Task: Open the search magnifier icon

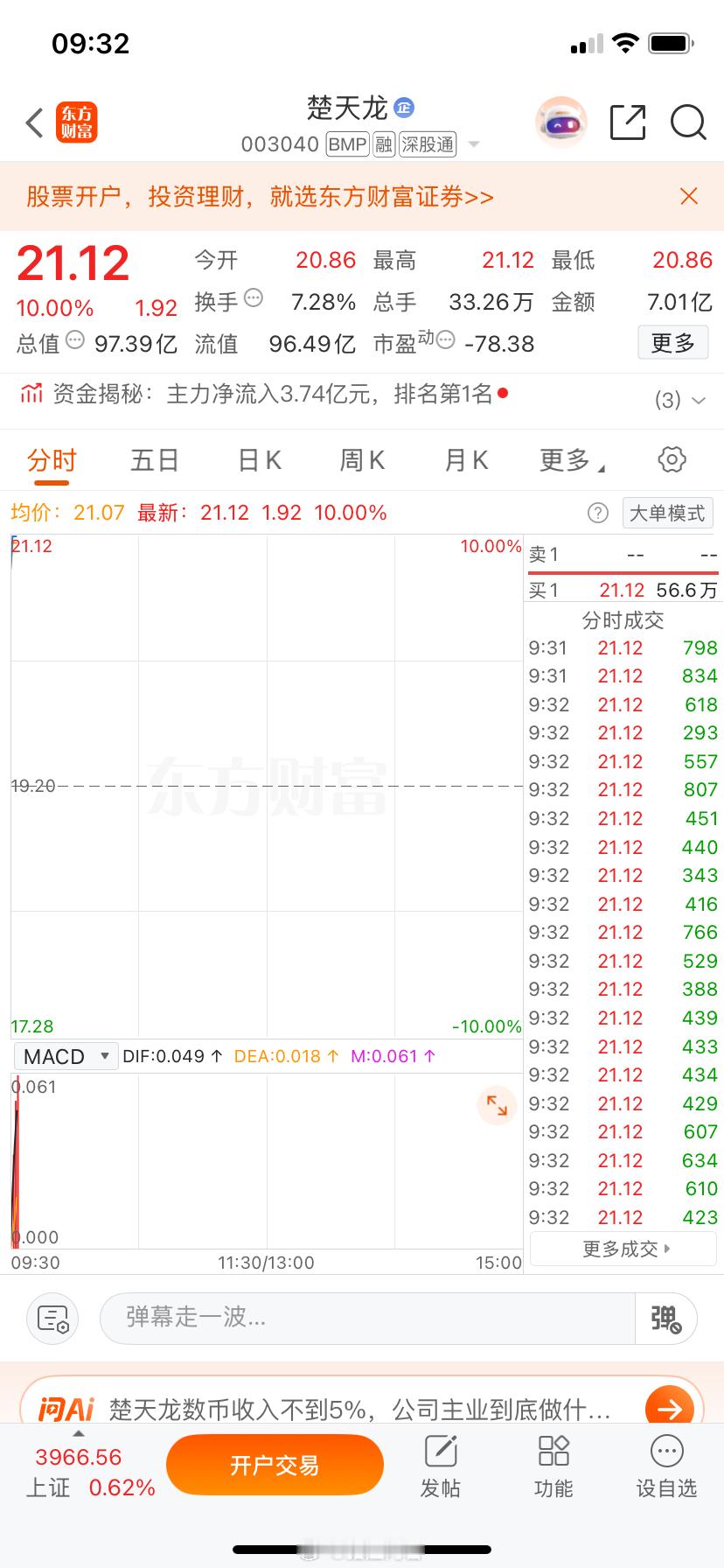Action: tap(688, 122)
